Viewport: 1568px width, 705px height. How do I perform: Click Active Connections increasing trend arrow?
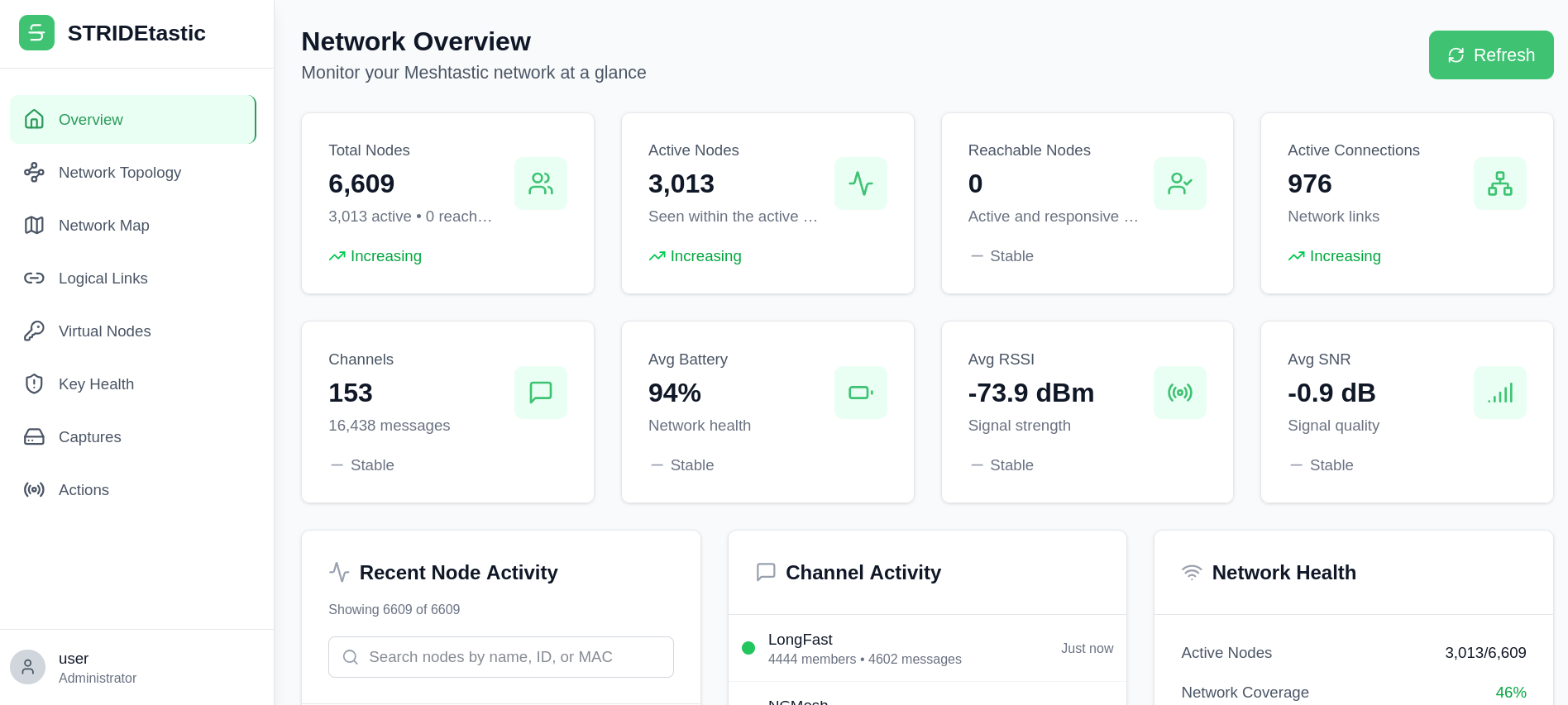[x=1296, y=256]
